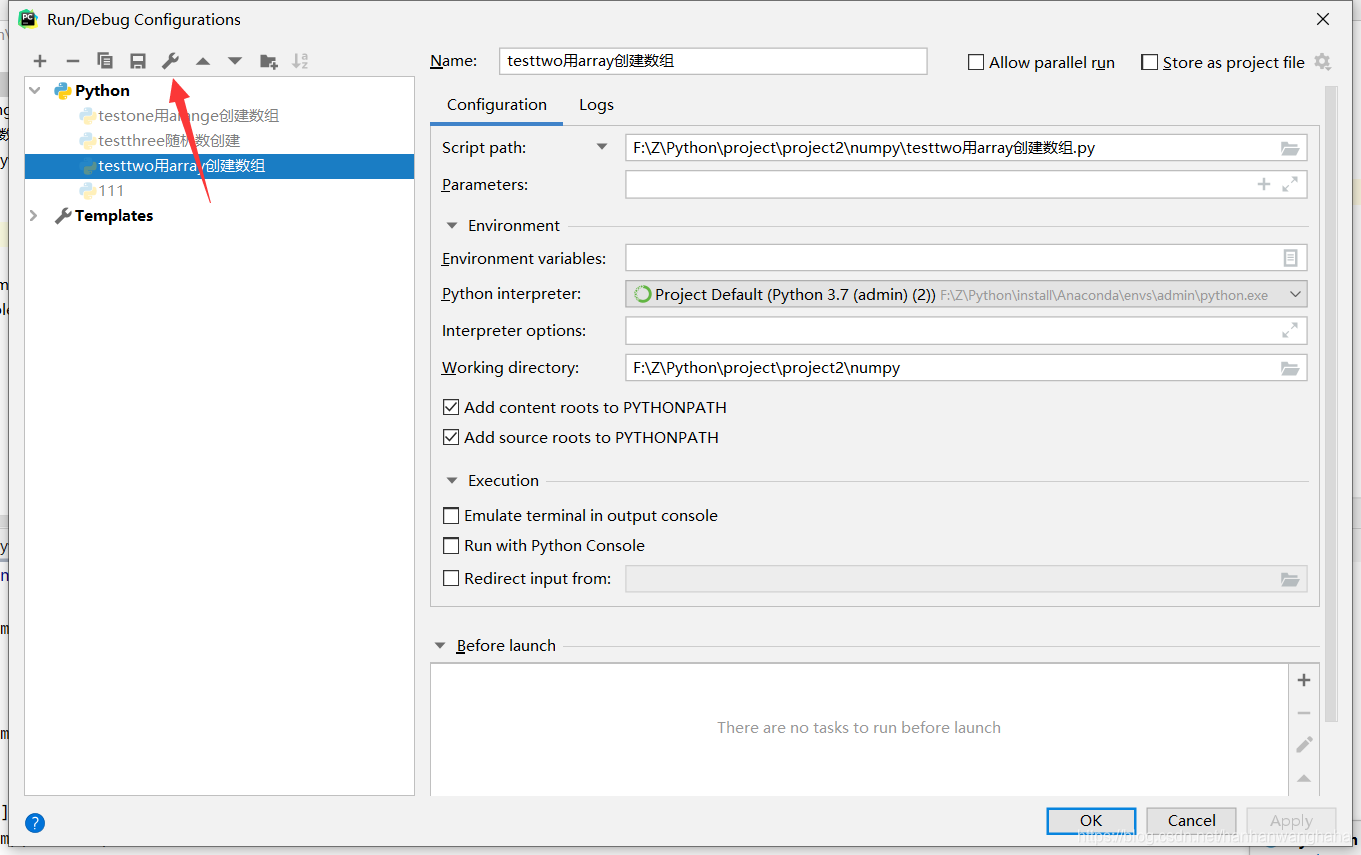Close the Run/Debug Configurations dialog
Screen dimensions: 1361x855
1322,19
